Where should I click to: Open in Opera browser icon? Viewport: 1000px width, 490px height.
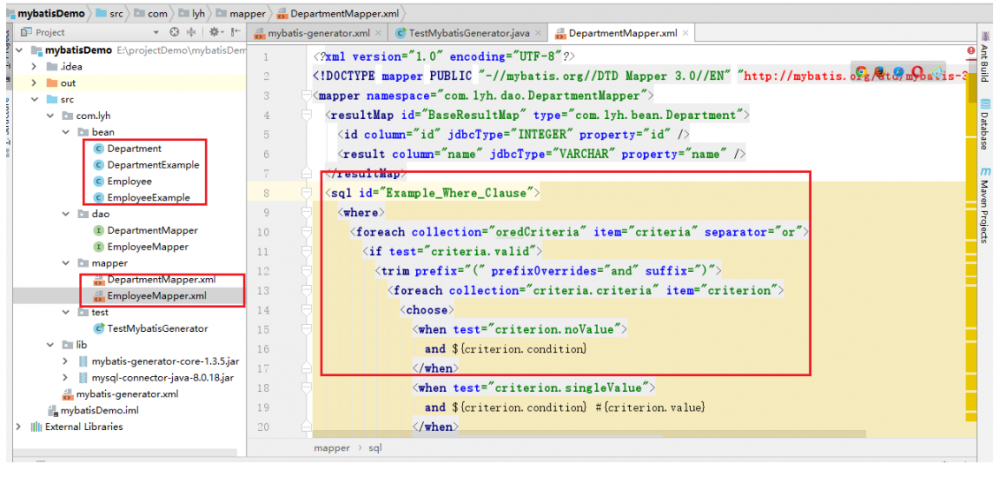[x=917, y=73]
